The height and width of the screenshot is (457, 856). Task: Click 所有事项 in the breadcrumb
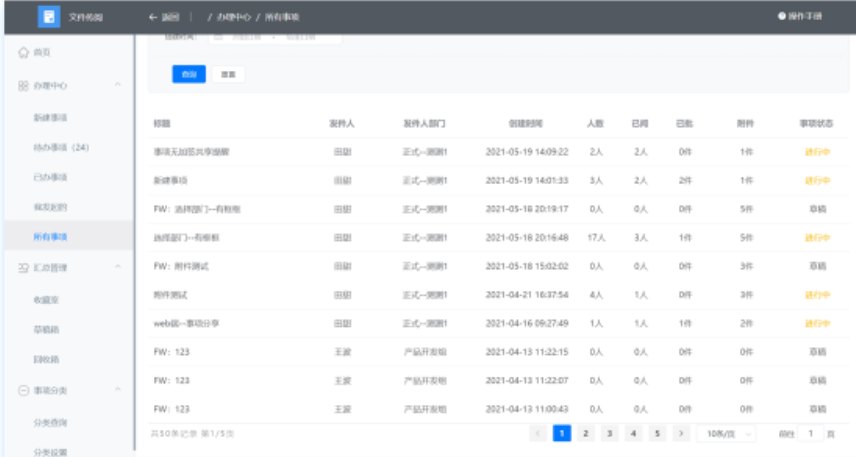point(282,17)
